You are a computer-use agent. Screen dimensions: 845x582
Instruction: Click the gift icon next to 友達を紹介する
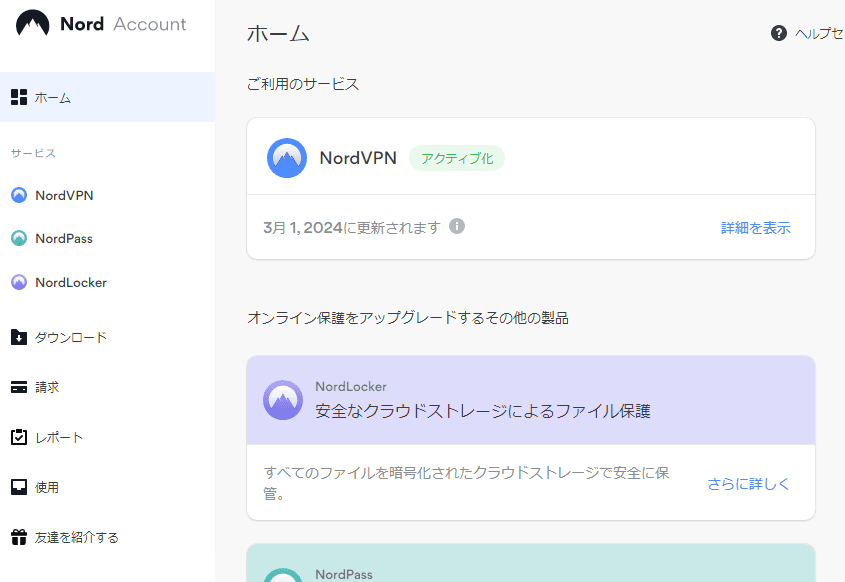coord(19,537)
